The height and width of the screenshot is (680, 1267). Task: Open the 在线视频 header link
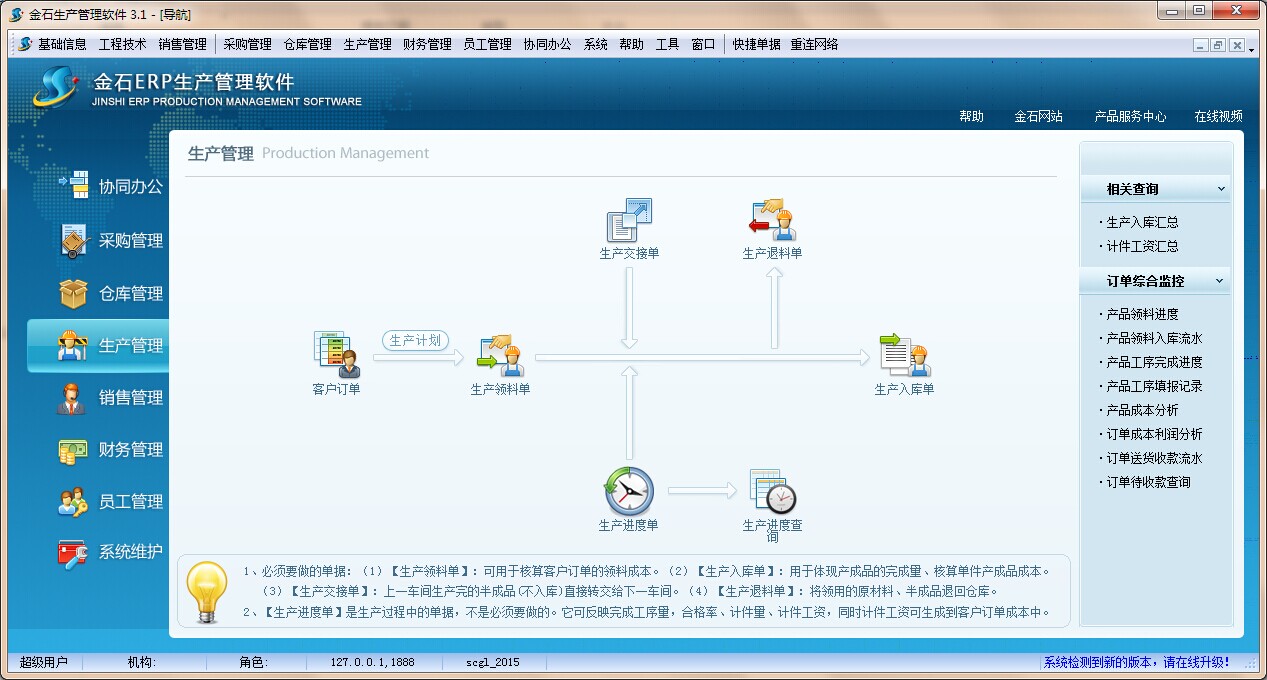pos(1218,116)
